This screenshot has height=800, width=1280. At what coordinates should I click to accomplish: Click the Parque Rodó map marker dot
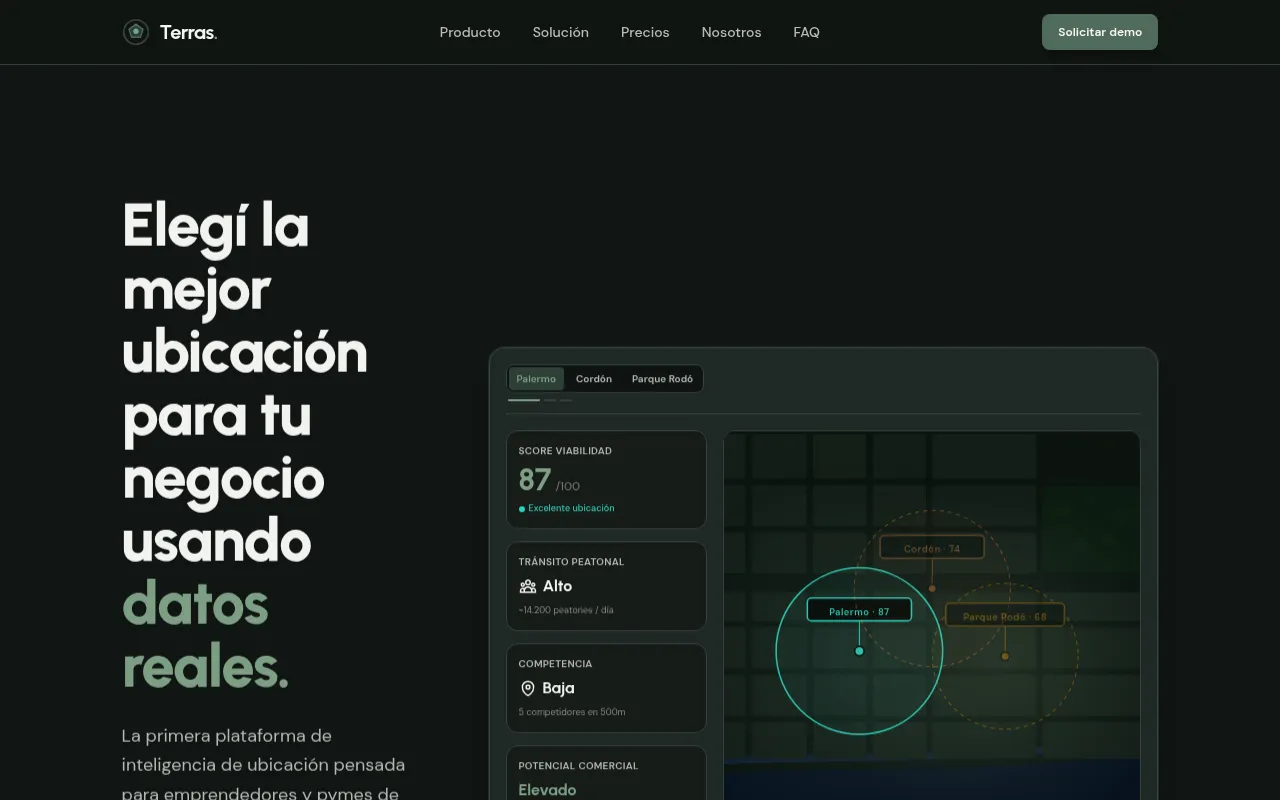pyautogui.click(x=1005, y=656)
